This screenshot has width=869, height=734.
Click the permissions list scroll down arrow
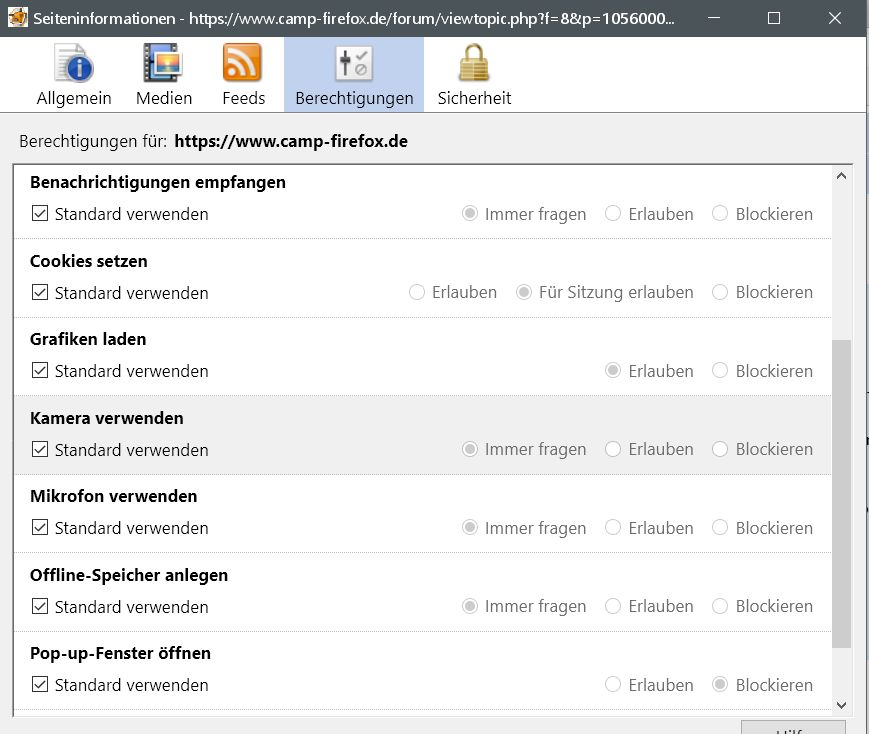pyautogui.click(x=841, y=705)
